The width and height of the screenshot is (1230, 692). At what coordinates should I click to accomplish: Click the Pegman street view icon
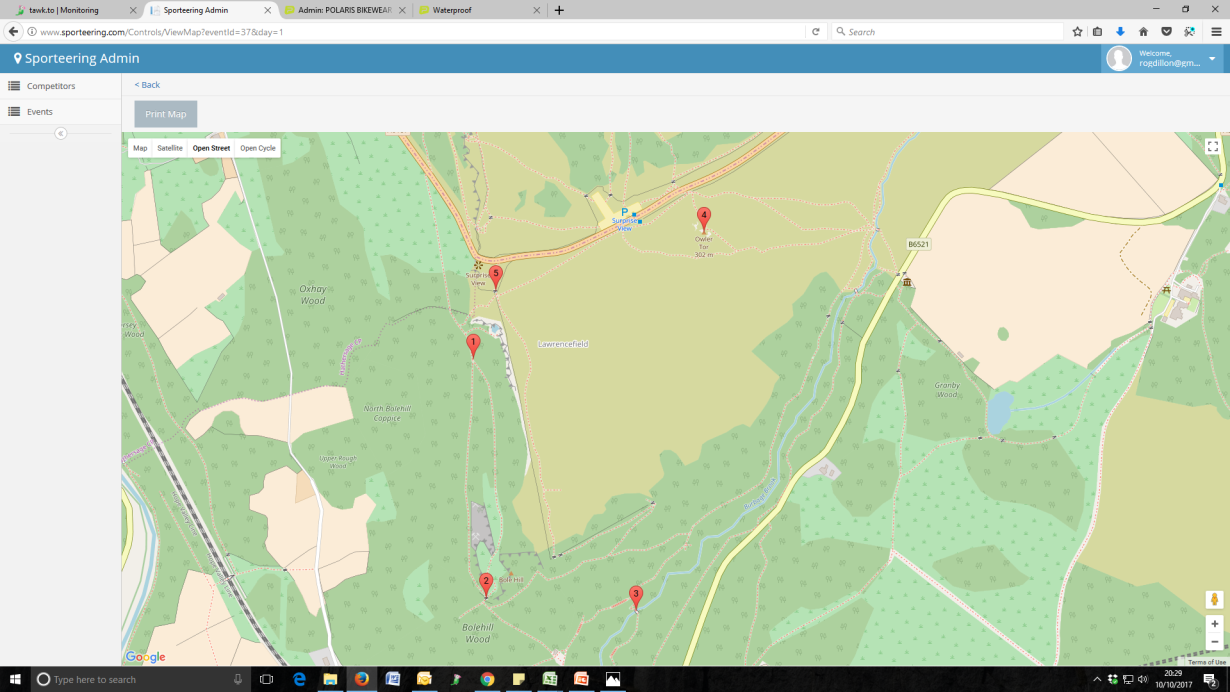(1213, 598)
